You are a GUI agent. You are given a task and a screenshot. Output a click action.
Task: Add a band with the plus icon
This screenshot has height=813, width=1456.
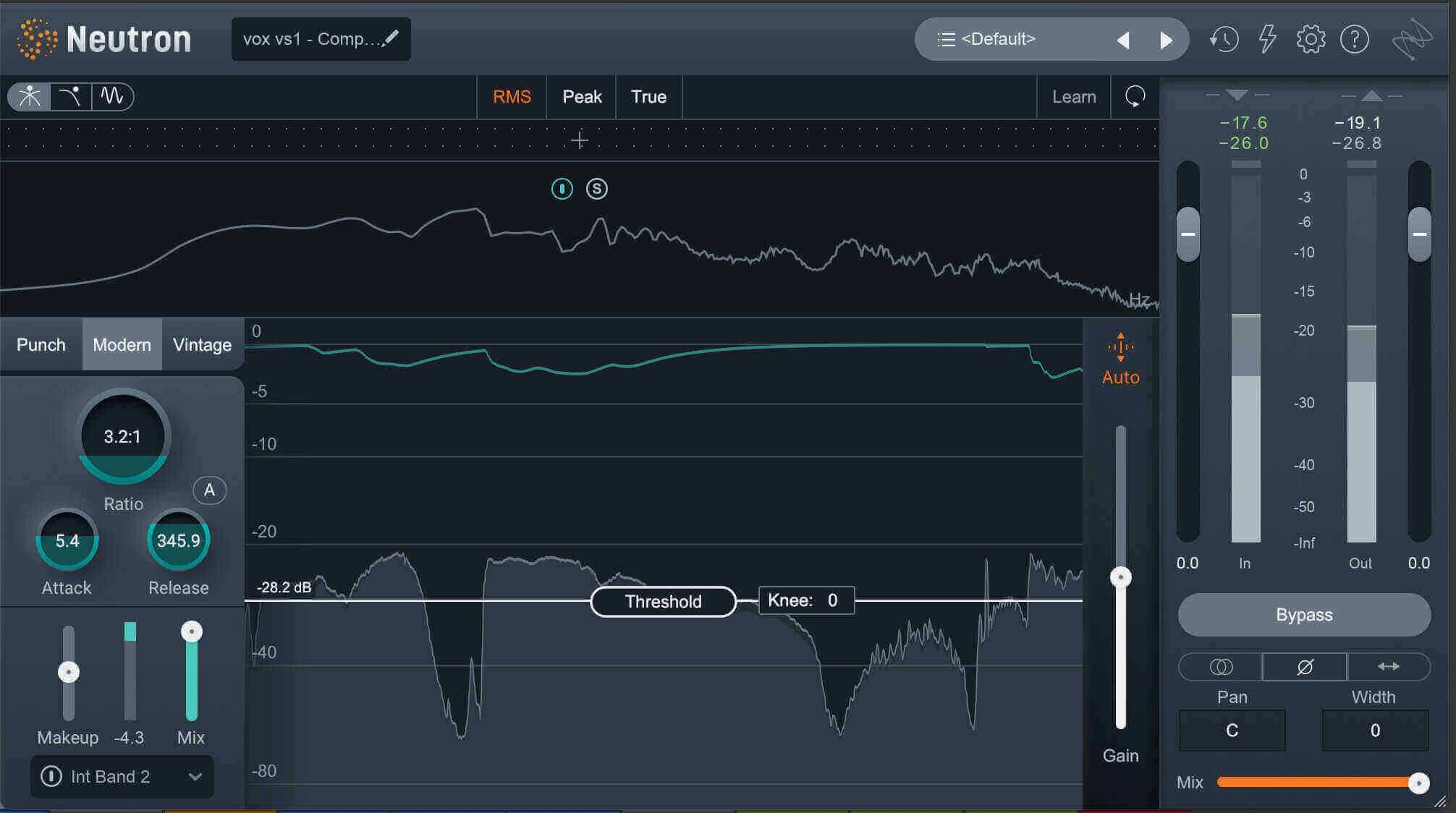[579, 140]
